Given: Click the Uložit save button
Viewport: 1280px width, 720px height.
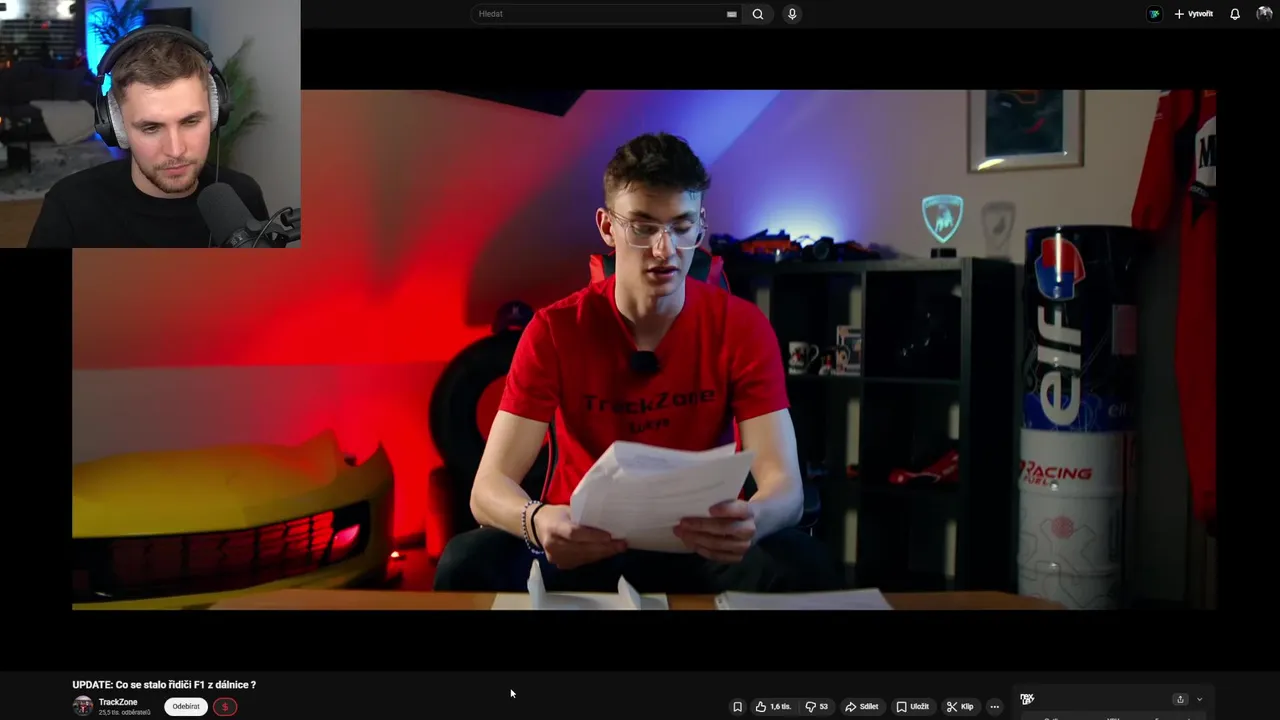Looking at the screenshot, I should pos(912,706).
